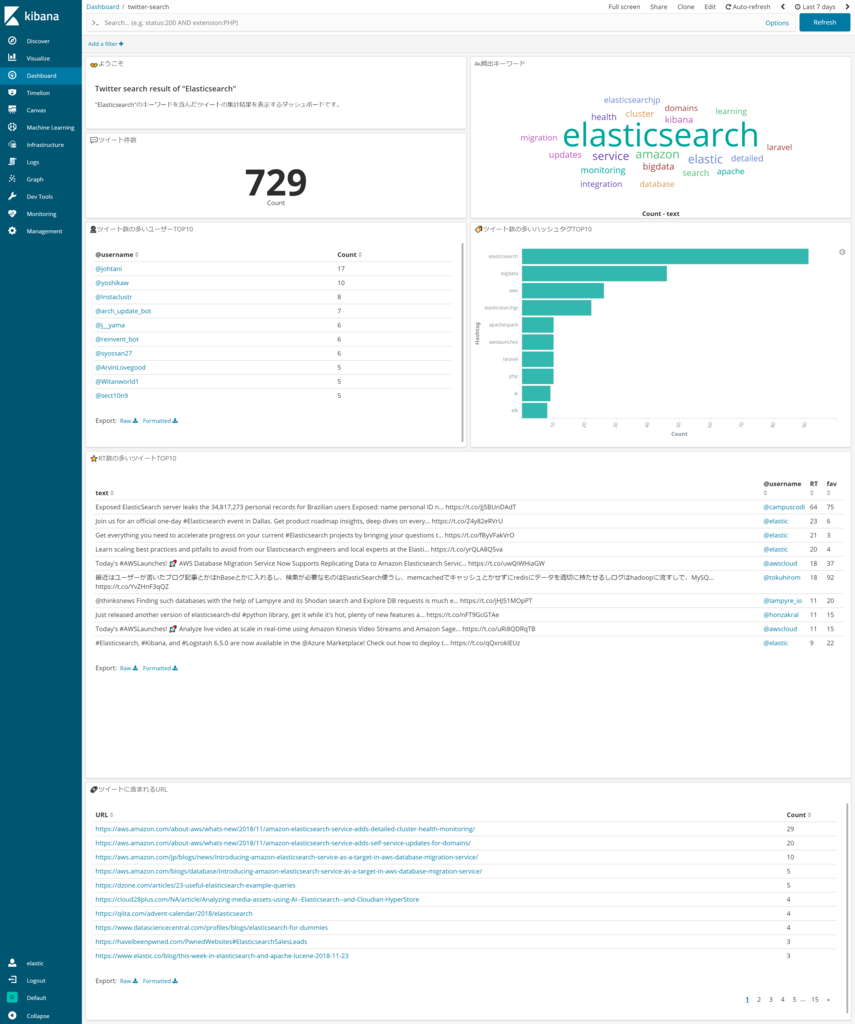
Task: Collapse the side navigation
Action: coord(40,1016)
